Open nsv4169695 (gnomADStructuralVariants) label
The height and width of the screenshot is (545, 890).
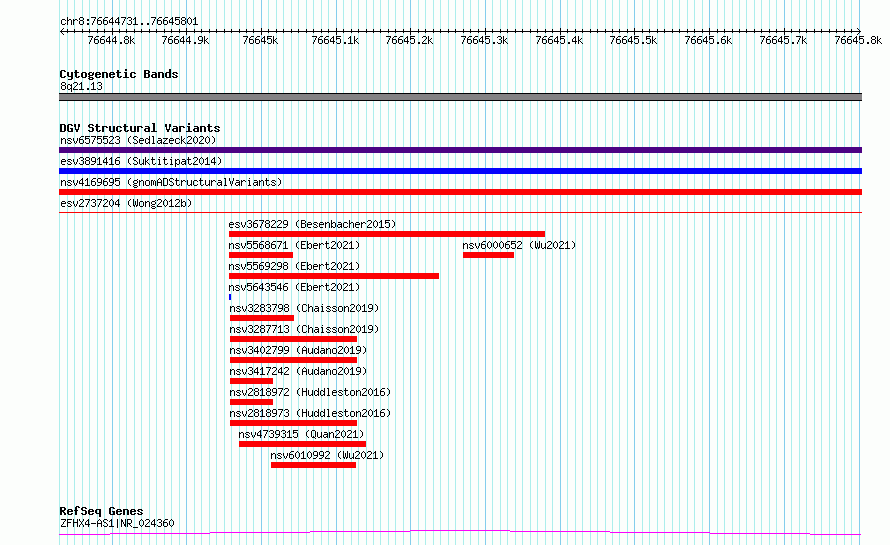point(171,182)
